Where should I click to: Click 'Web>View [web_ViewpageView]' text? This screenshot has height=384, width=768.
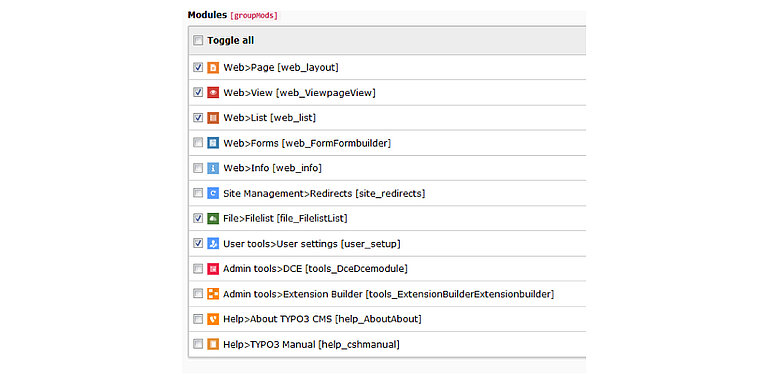pyautogui.click(x=300, y=93)
